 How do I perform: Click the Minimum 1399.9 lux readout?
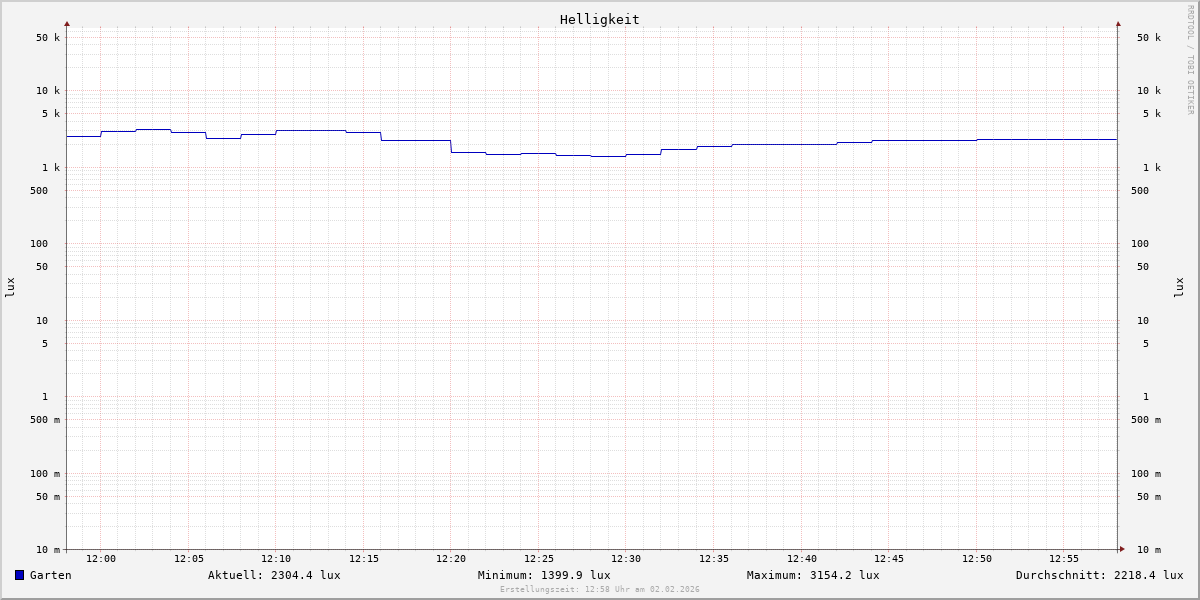pyautogui.click(x=544, y=575)
